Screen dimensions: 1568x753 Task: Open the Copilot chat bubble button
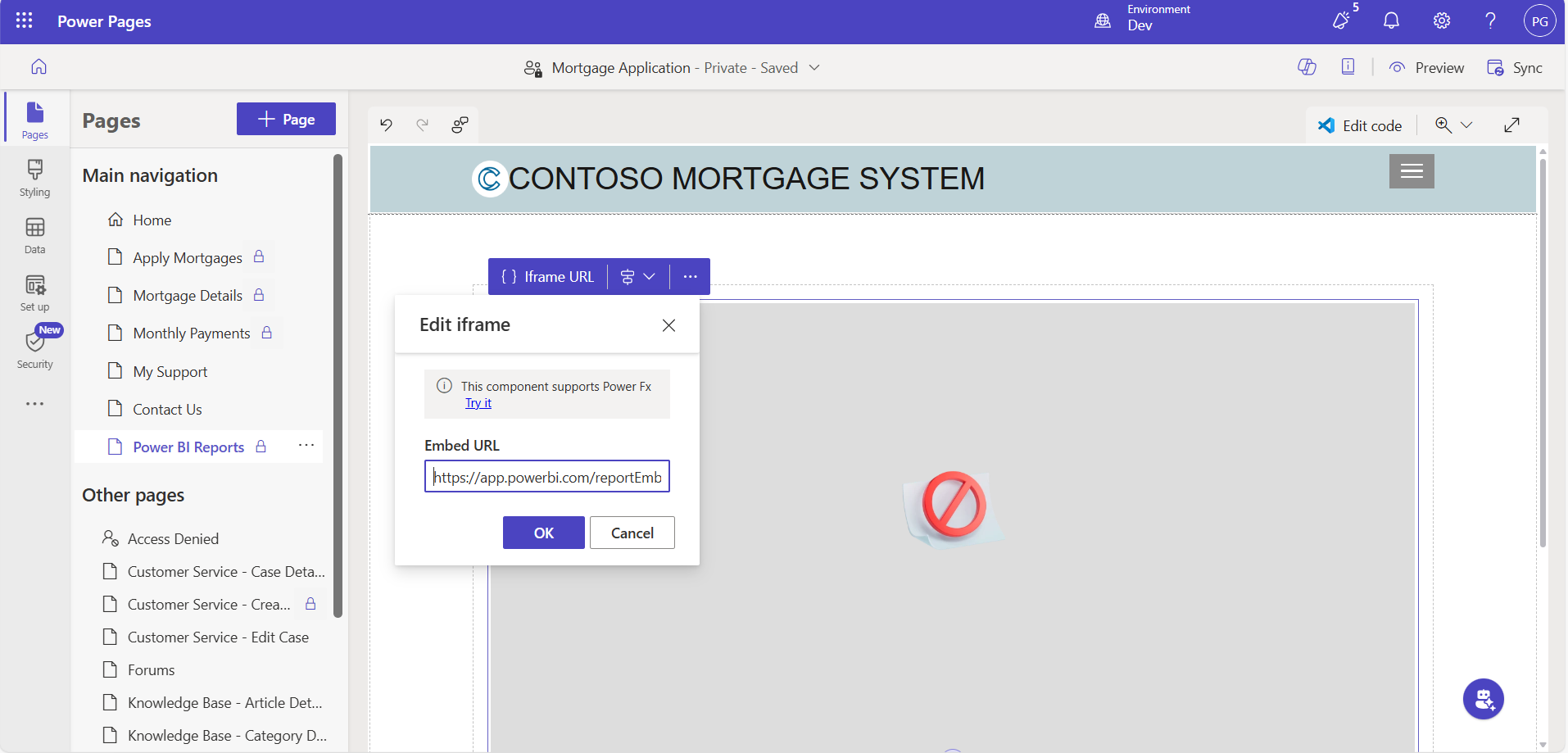coord(1483,699)
